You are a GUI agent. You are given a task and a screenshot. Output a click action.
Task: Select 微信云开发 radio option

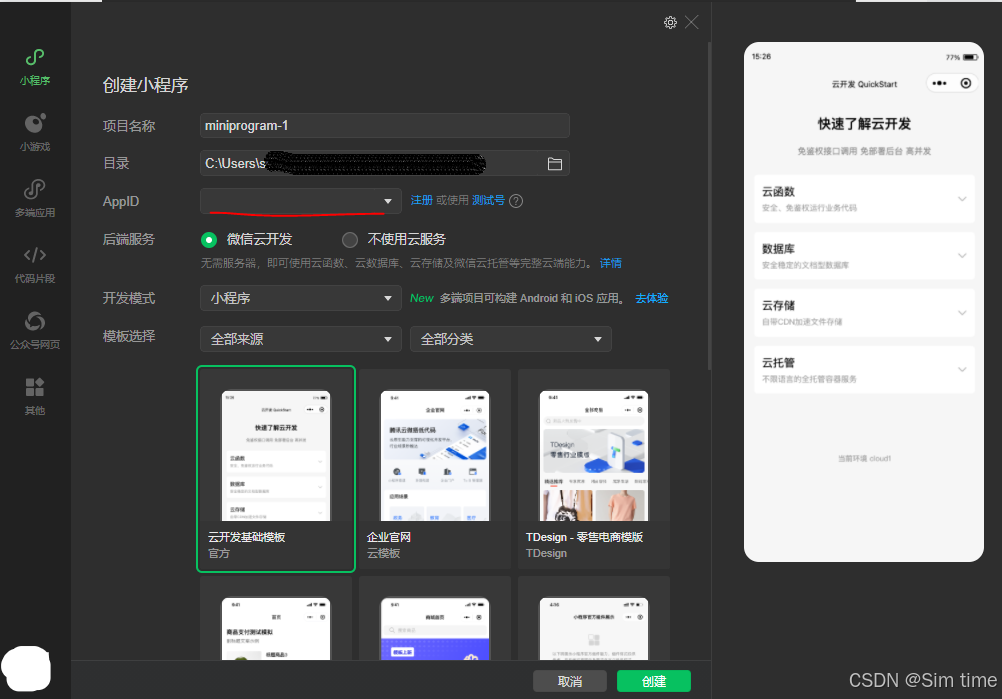[x=208, y=240]
